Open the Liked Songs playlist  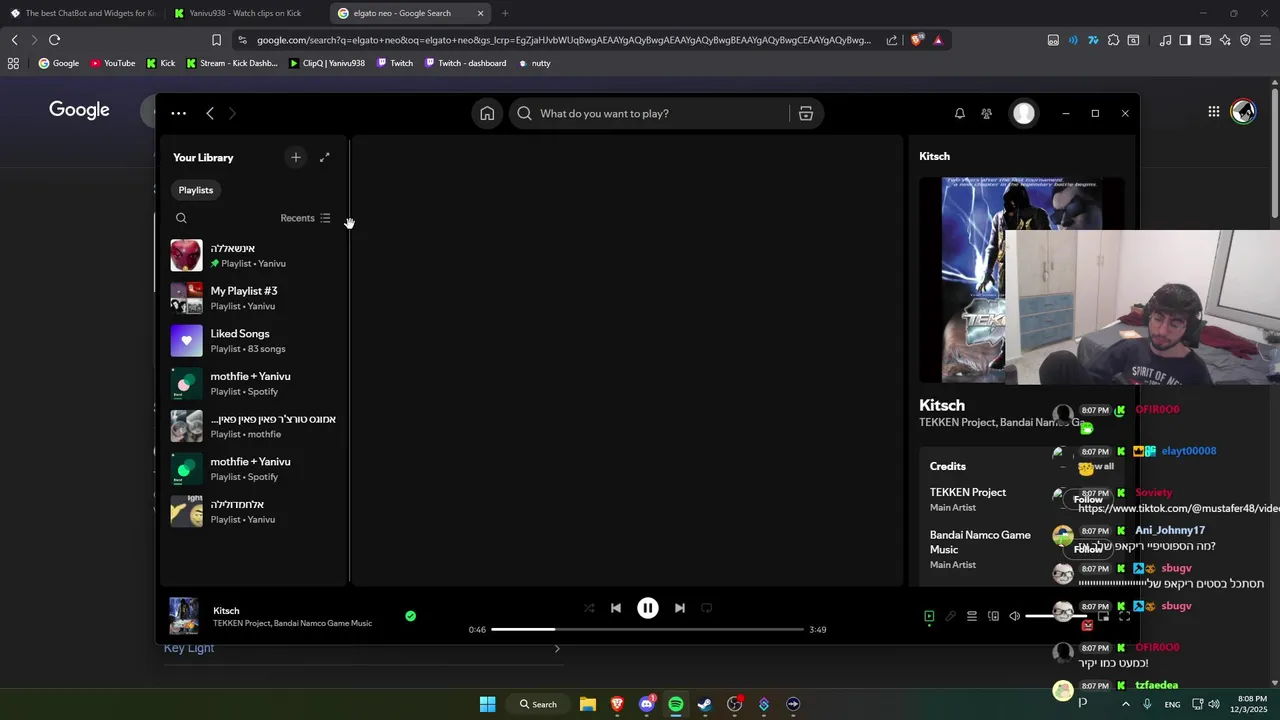[x=254, y=341]
